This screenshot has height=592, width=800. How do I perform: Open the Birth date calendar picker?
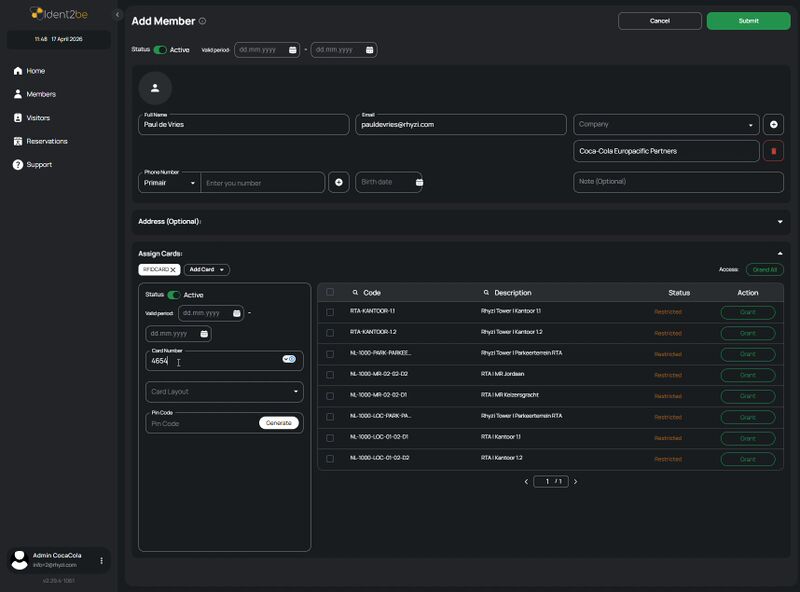[419, 182]
